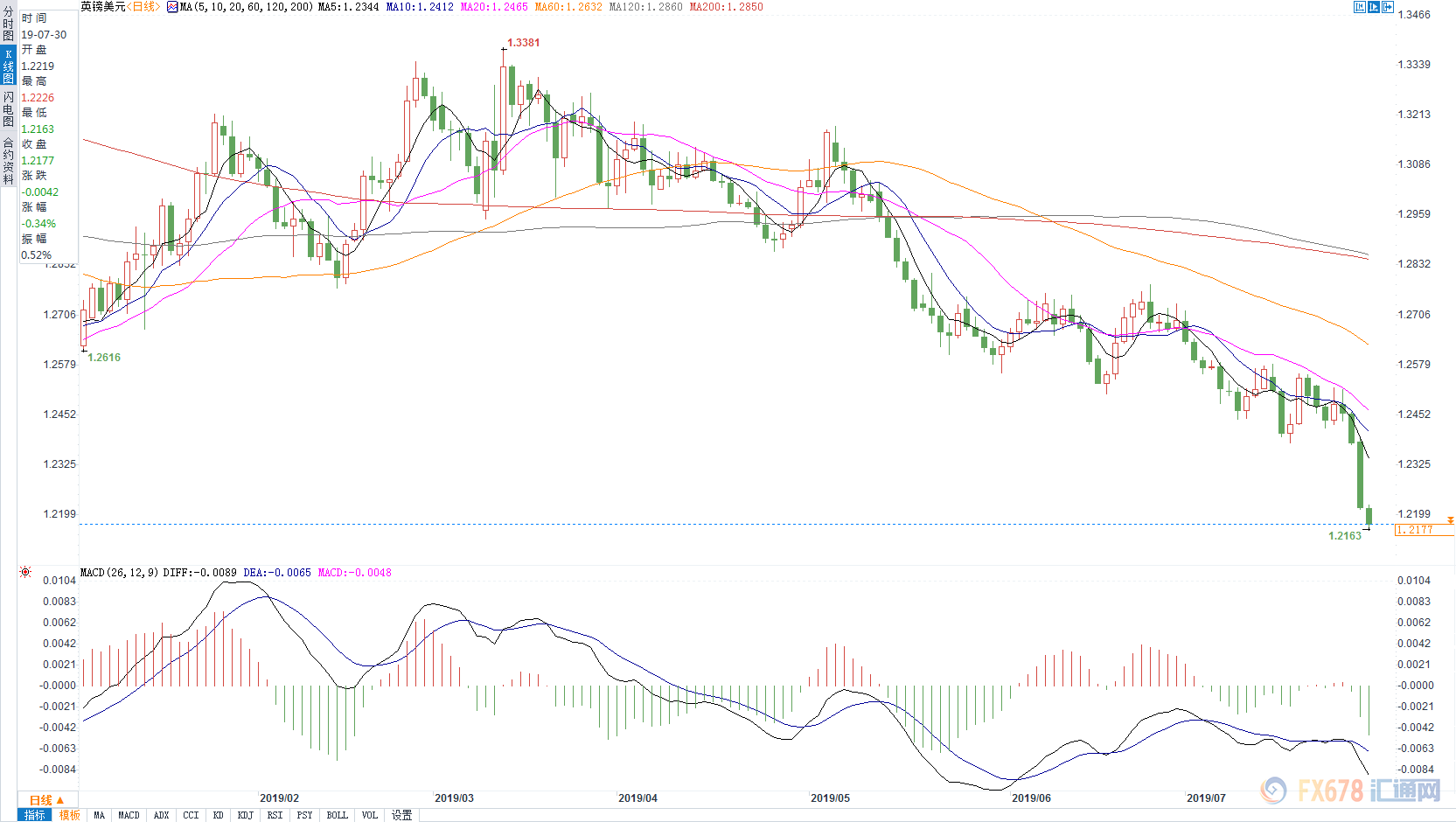This screenshot has height=822, width=1456.
Task: Click the 1.2163 low price label
Action: [1345, 536]
